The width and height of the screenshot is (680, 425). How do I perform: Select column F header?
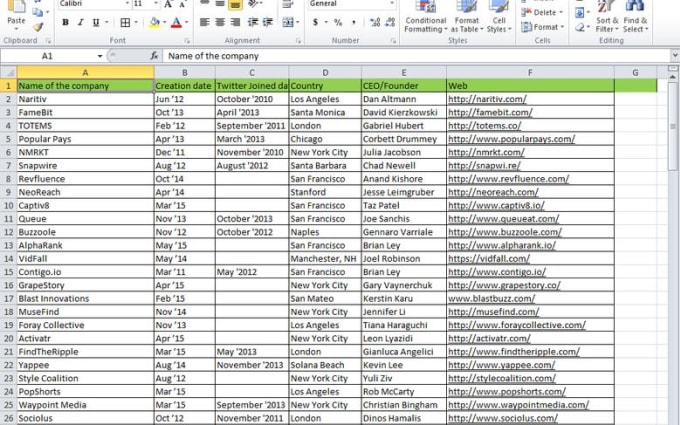(530, 72)
